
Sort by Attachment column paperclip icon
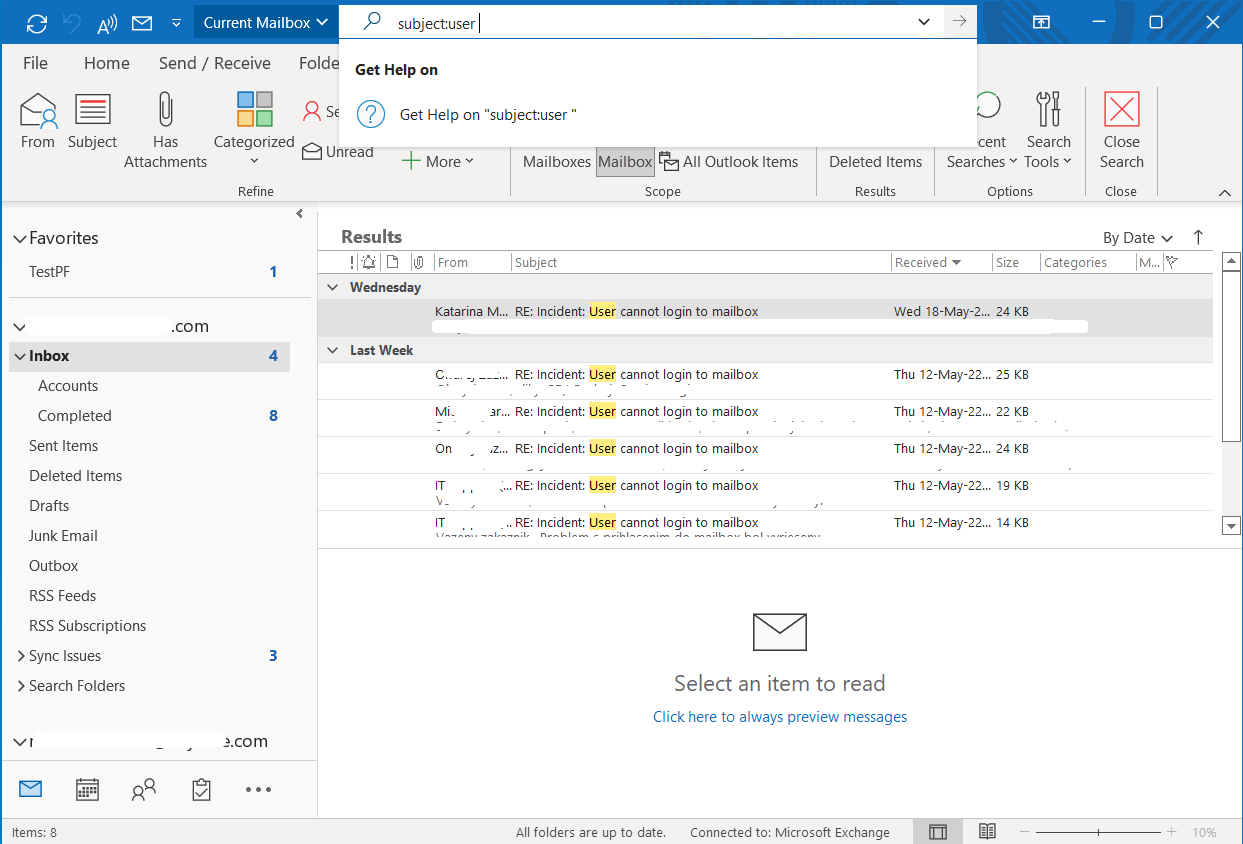[x=418, y=263]
